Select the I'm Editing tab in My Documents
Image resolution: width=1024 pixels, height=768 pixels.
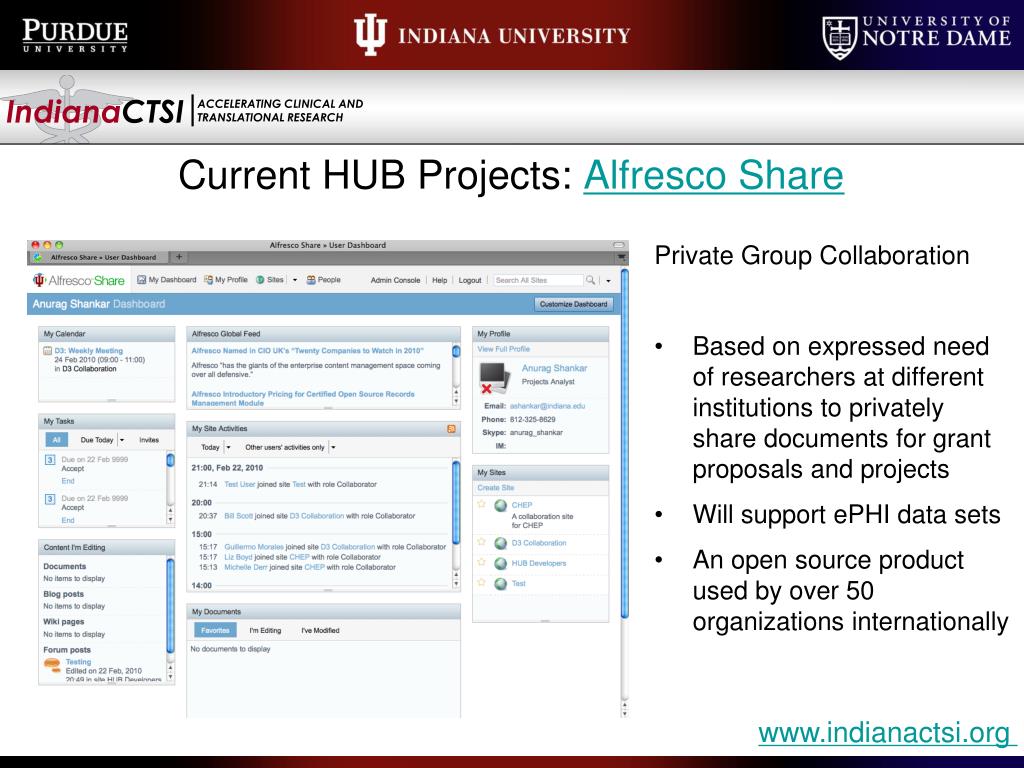pos(265,631)
